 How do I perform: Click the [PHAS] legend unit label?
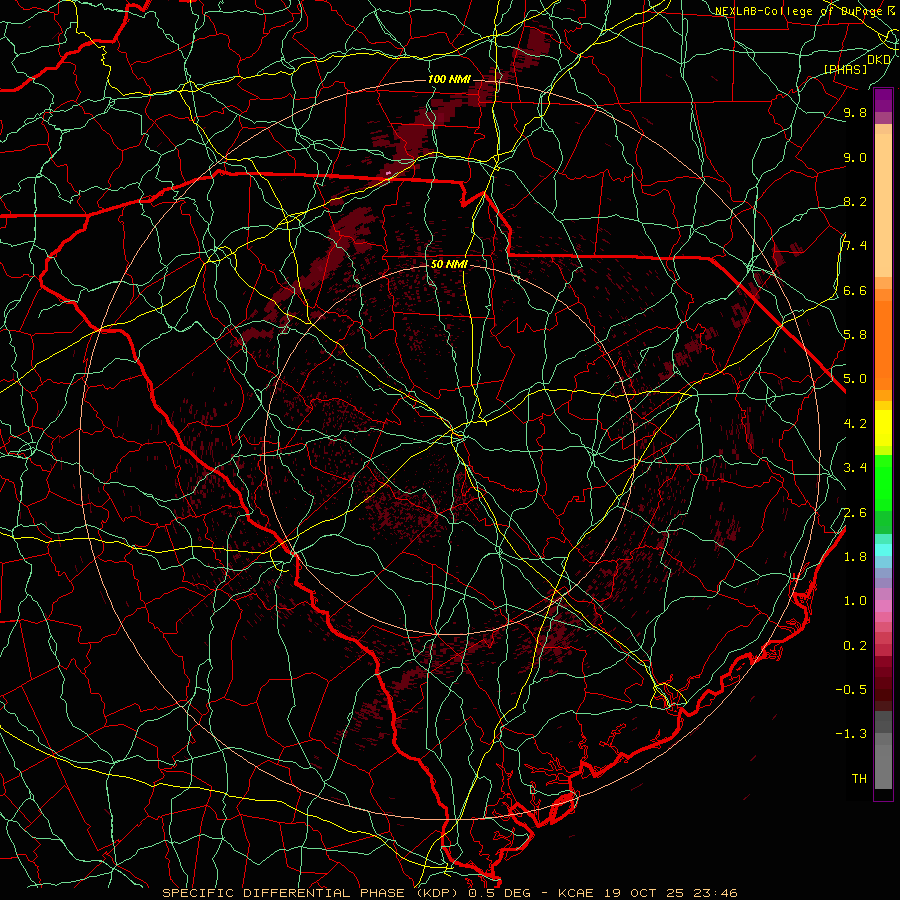(x=845, y=69)
